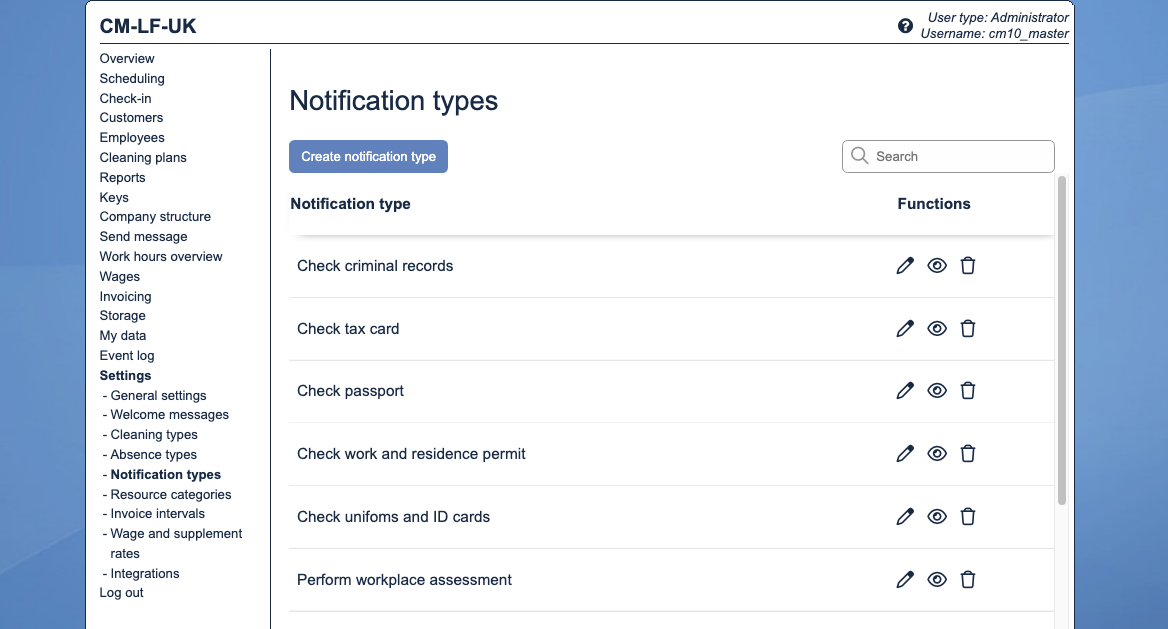Viewport: 1168px width, 629px height.
Task: Click the delete trash icon for Check tax card
Action: (x=968, y=328)
